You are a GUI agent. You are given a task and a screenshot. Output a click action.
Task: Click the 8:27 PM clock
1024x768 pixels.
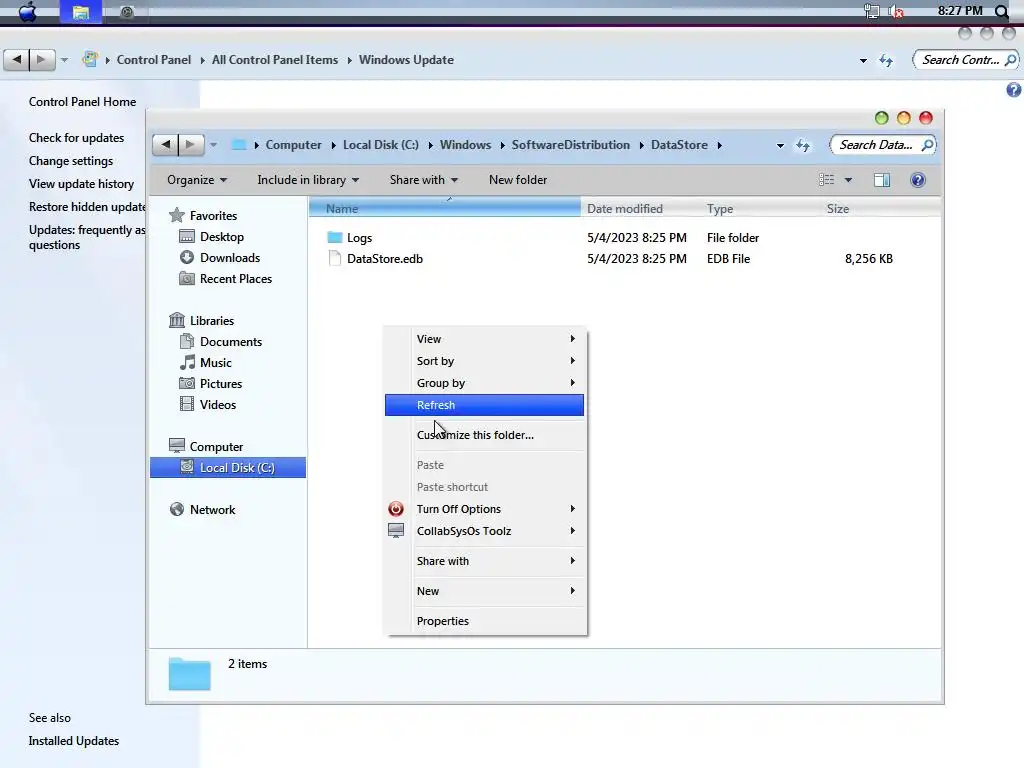960,10
